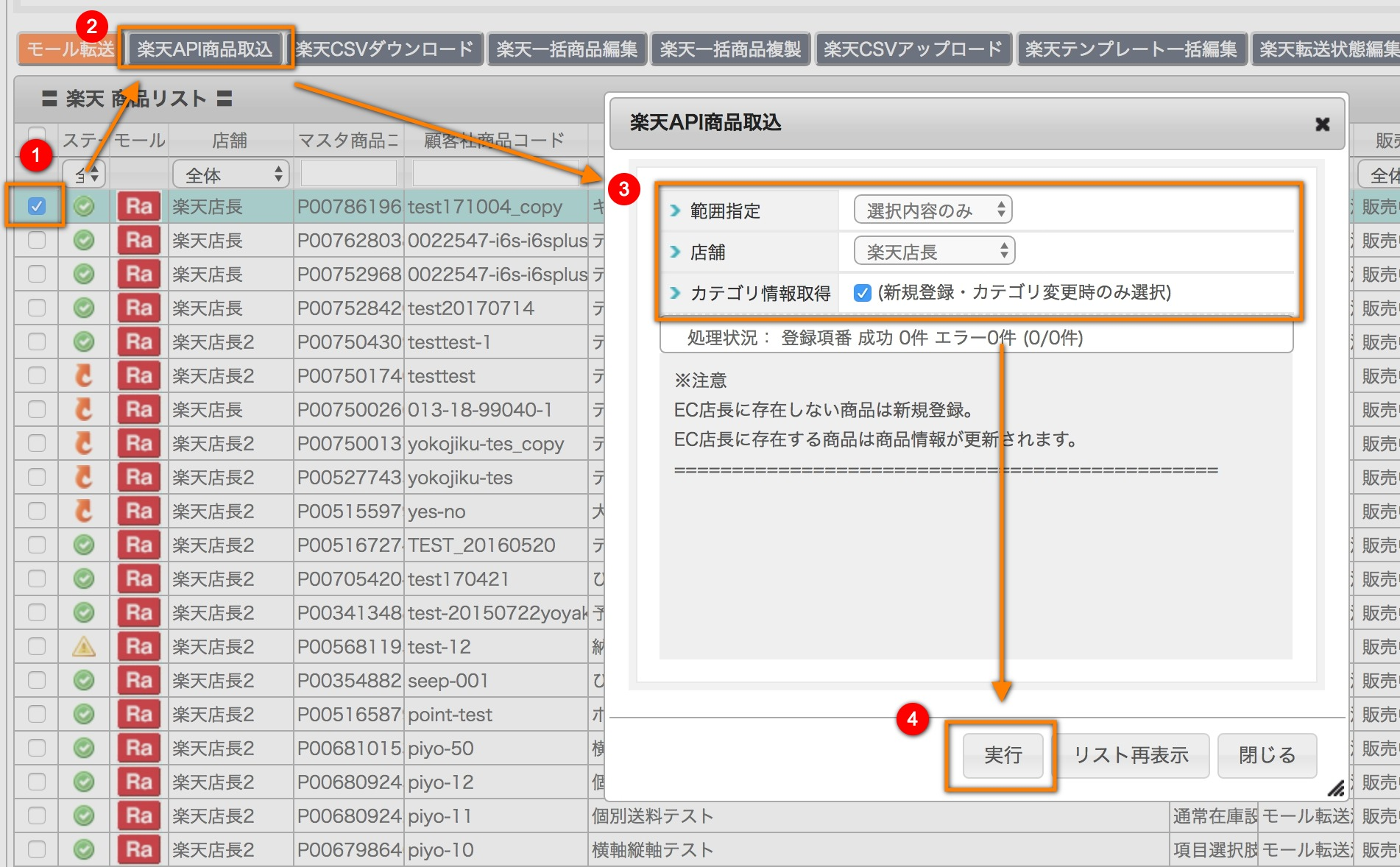Open 楽天テンプレート一括編集
Viewport: 1400px width, 867px height.
(x=1131, y=49)
